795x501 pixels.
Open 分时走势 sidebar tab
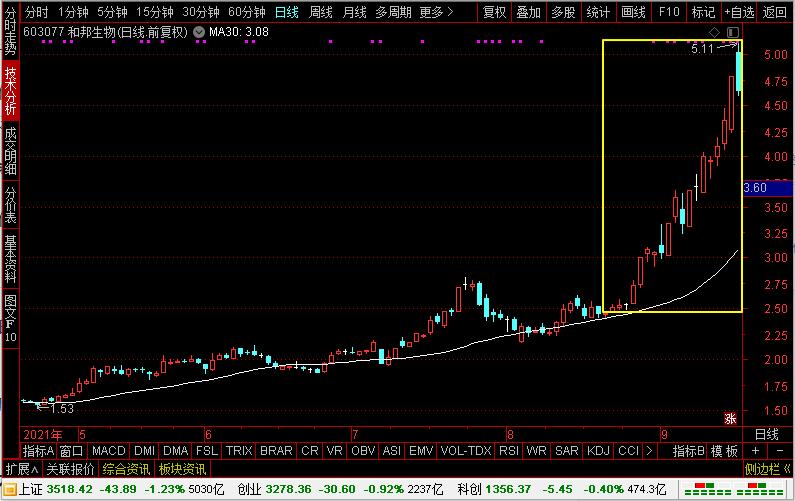click(10, 31)
